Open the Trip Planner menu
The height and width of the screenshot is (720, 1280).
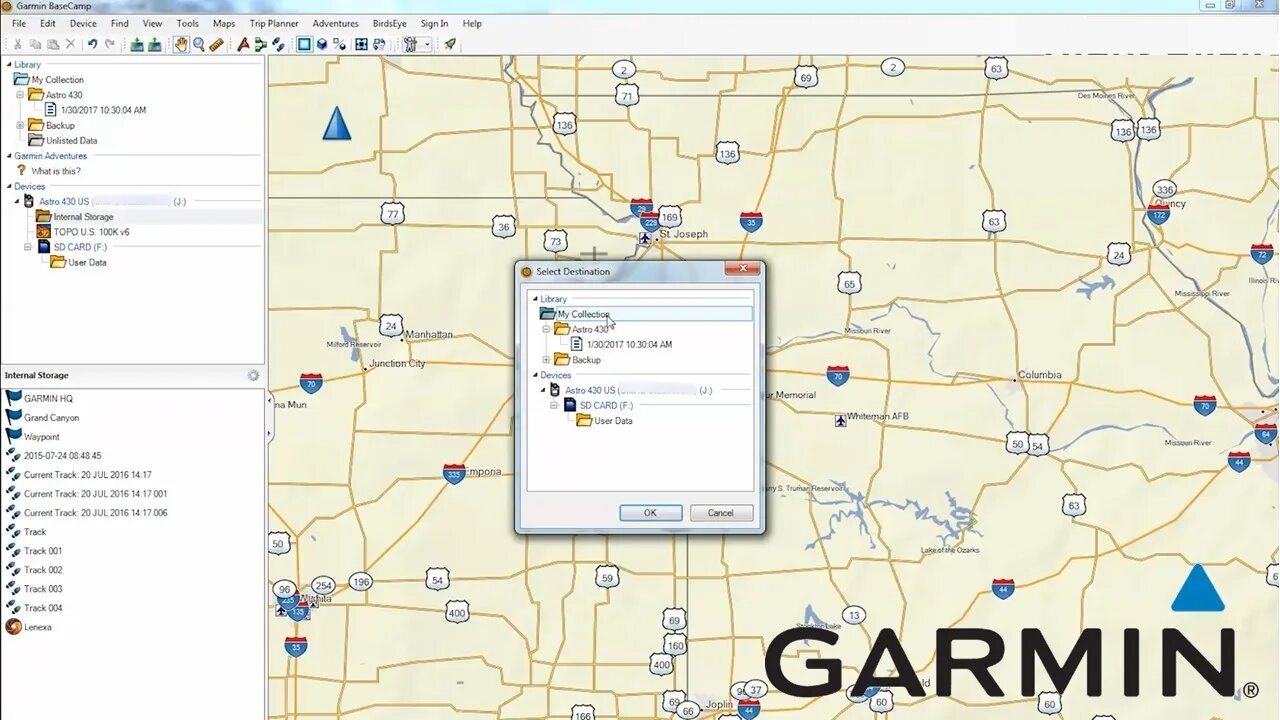tap(274, 23)
